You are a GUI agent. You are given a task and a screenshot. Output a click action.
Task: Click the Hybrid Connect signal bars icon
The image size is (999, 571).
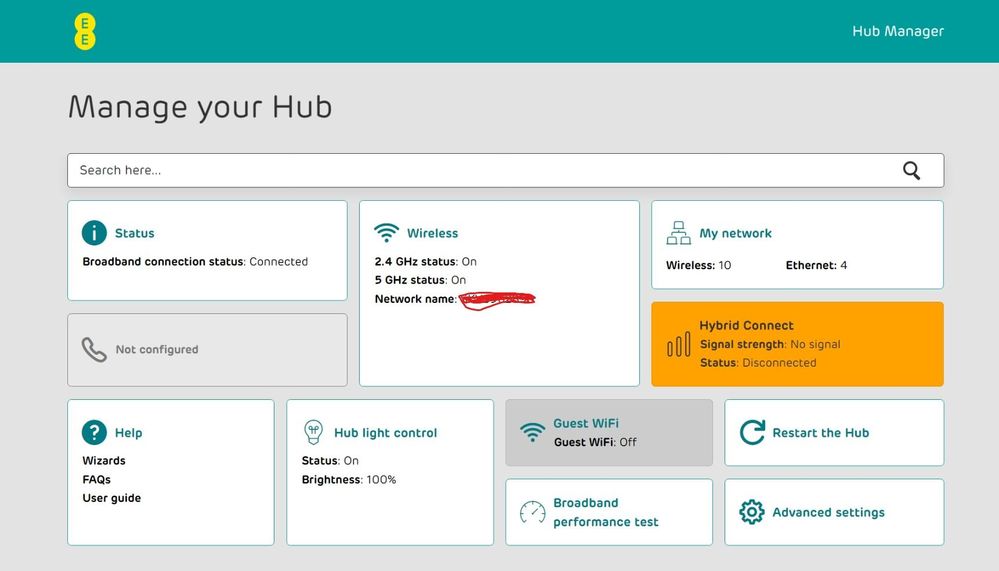click(679, 344)
